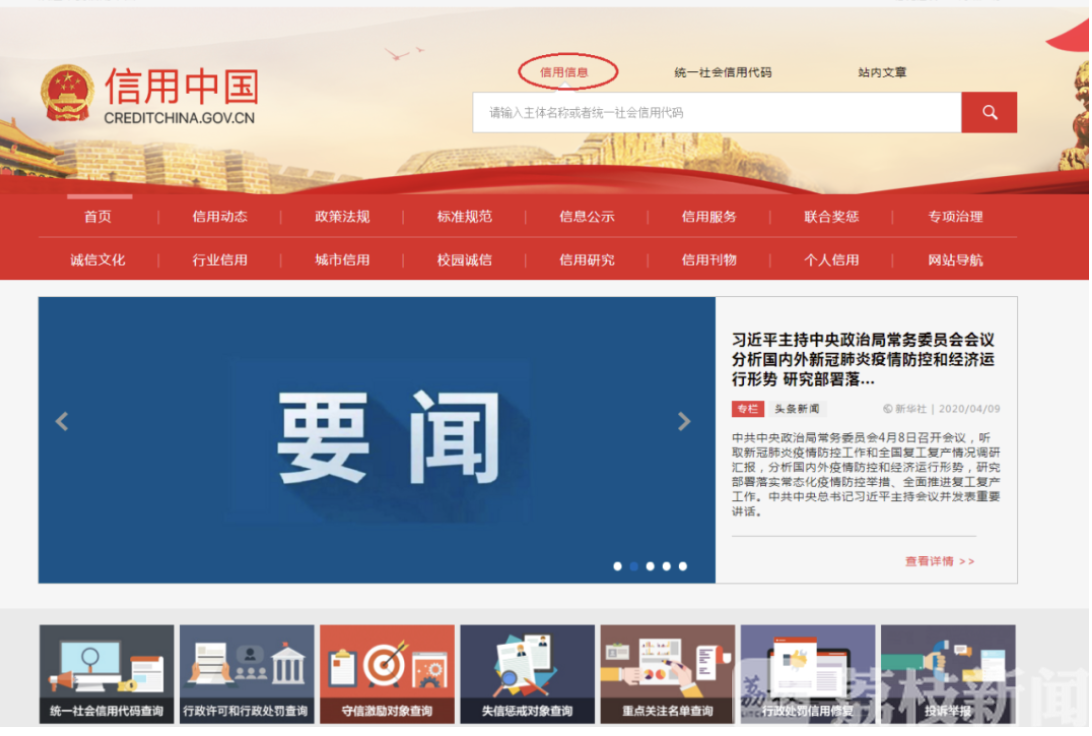Open 信用刊物 menu item

pos(709,260)
